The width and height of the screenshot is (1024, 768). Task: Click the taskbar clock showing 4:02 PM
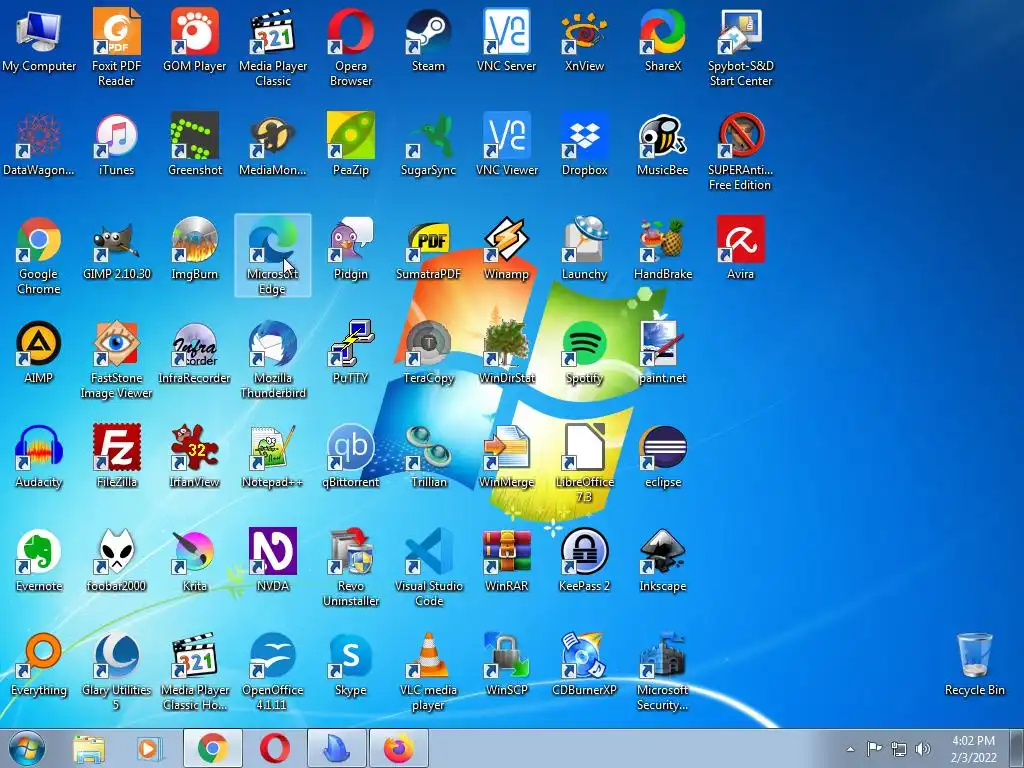[x=974, y=749]
